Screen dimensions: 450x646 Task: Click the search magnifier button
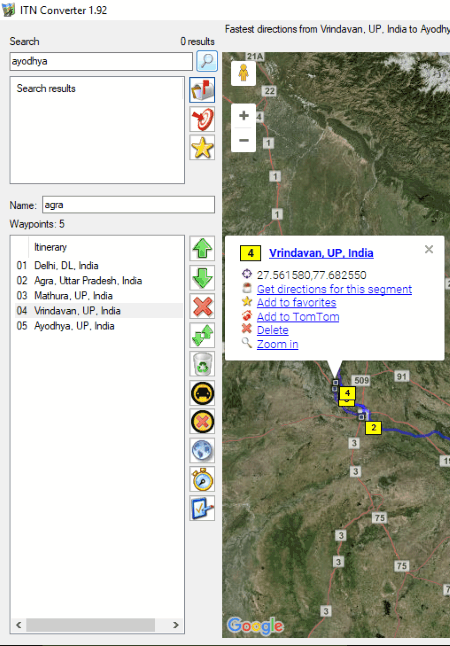click(206, 61)
